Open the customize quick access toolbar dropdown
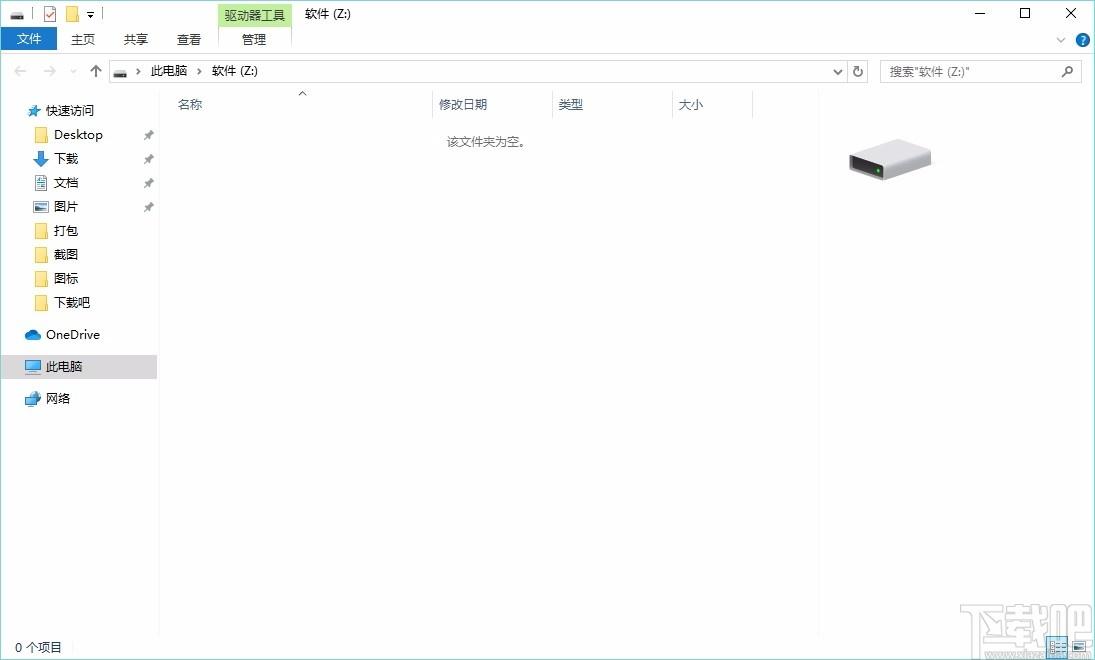 click(90, 15)
